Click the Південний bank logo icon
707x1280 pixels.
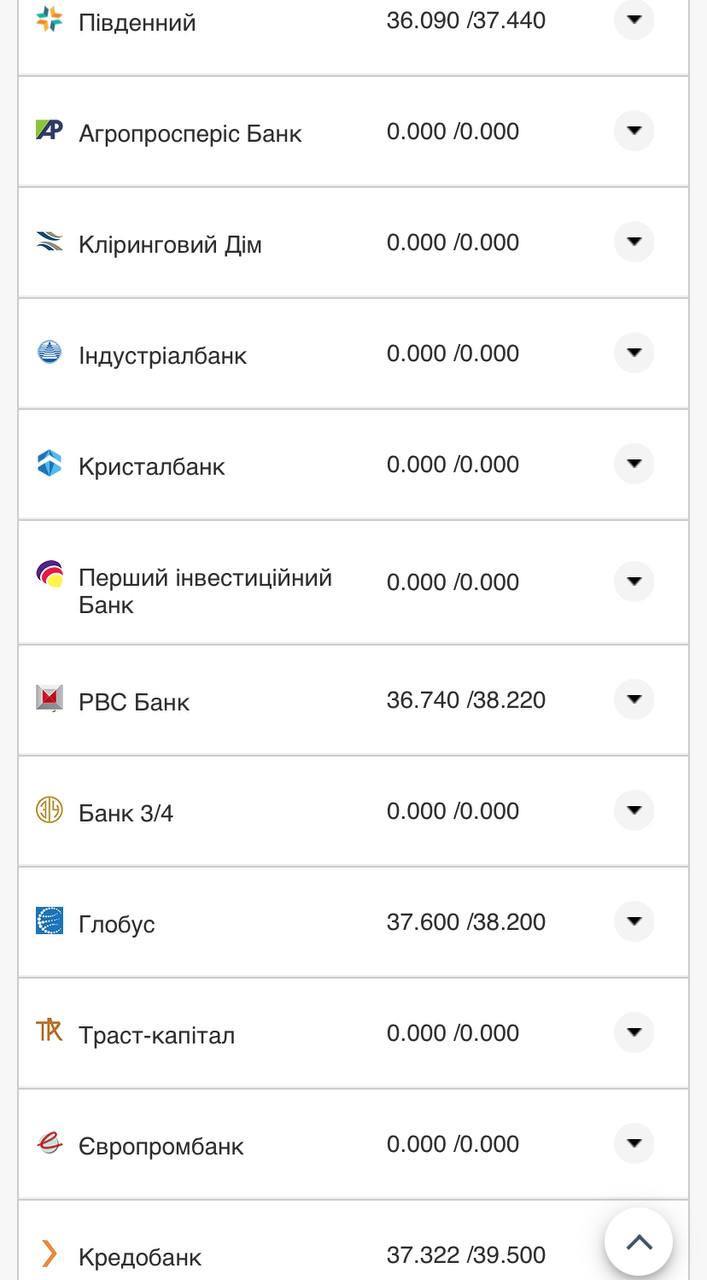coord(49,19)
